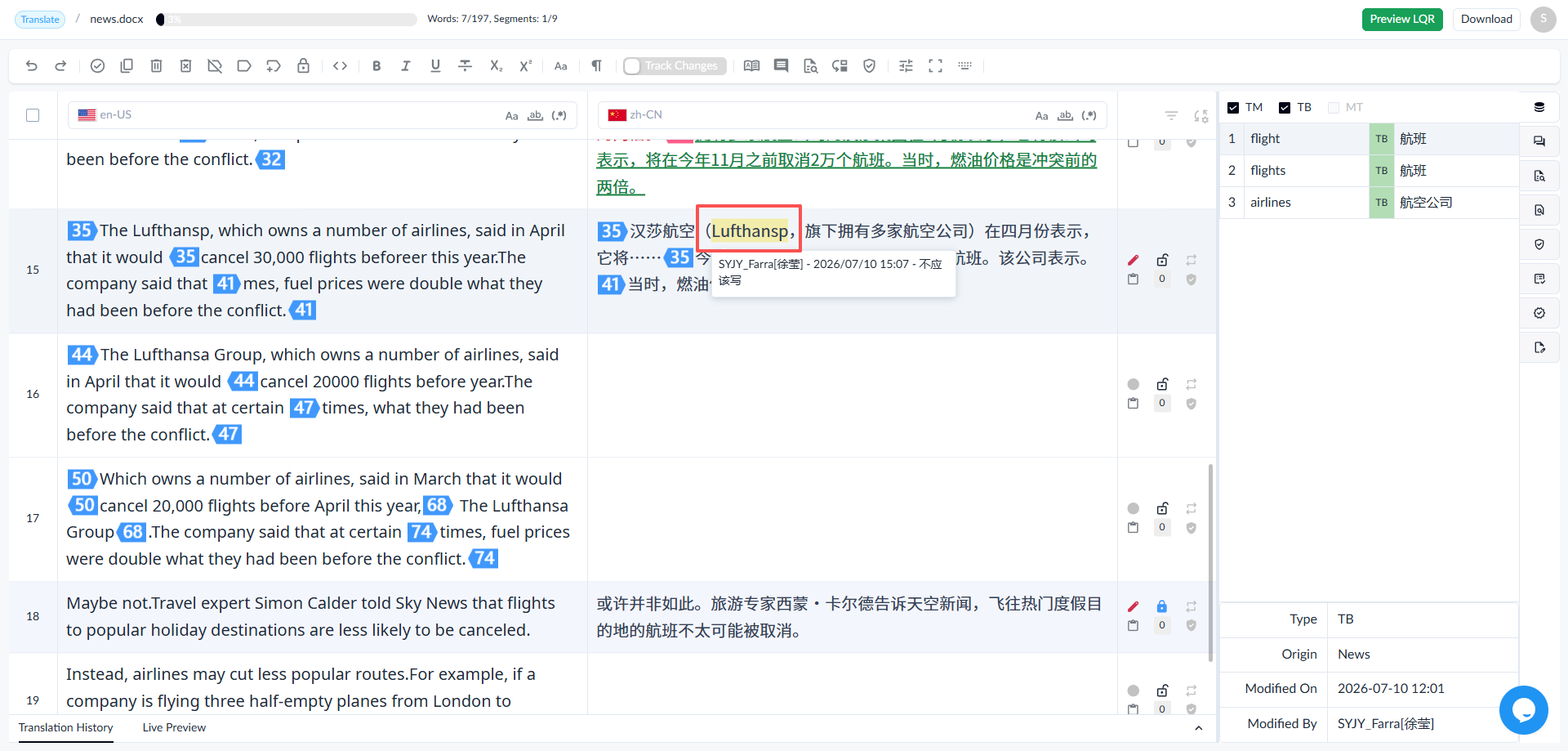Toggle Track Changes switch

tap(674, 66)
